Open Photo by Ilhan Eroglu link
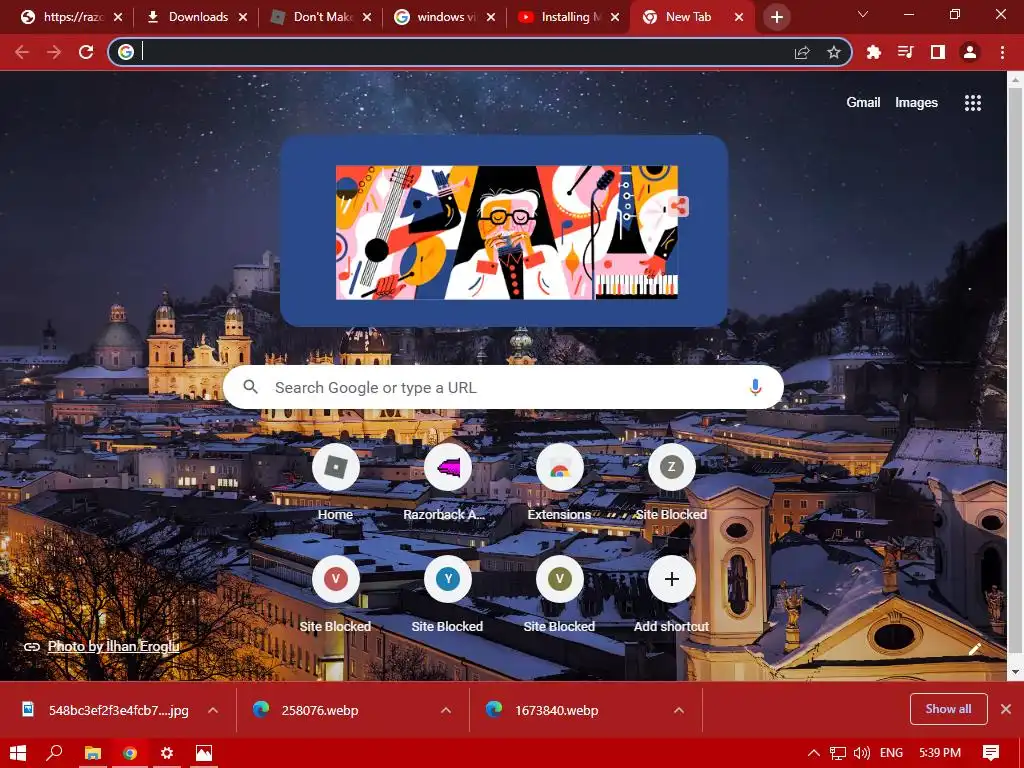This screenshot has width=1024, height=768. (113, 647)
